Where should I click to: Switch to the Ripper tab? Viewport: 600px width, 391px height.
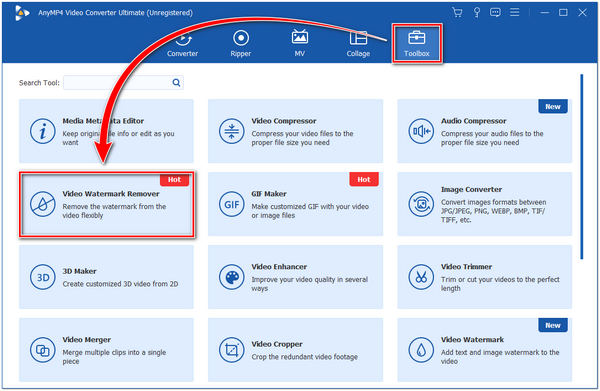(x=241, y=44)
